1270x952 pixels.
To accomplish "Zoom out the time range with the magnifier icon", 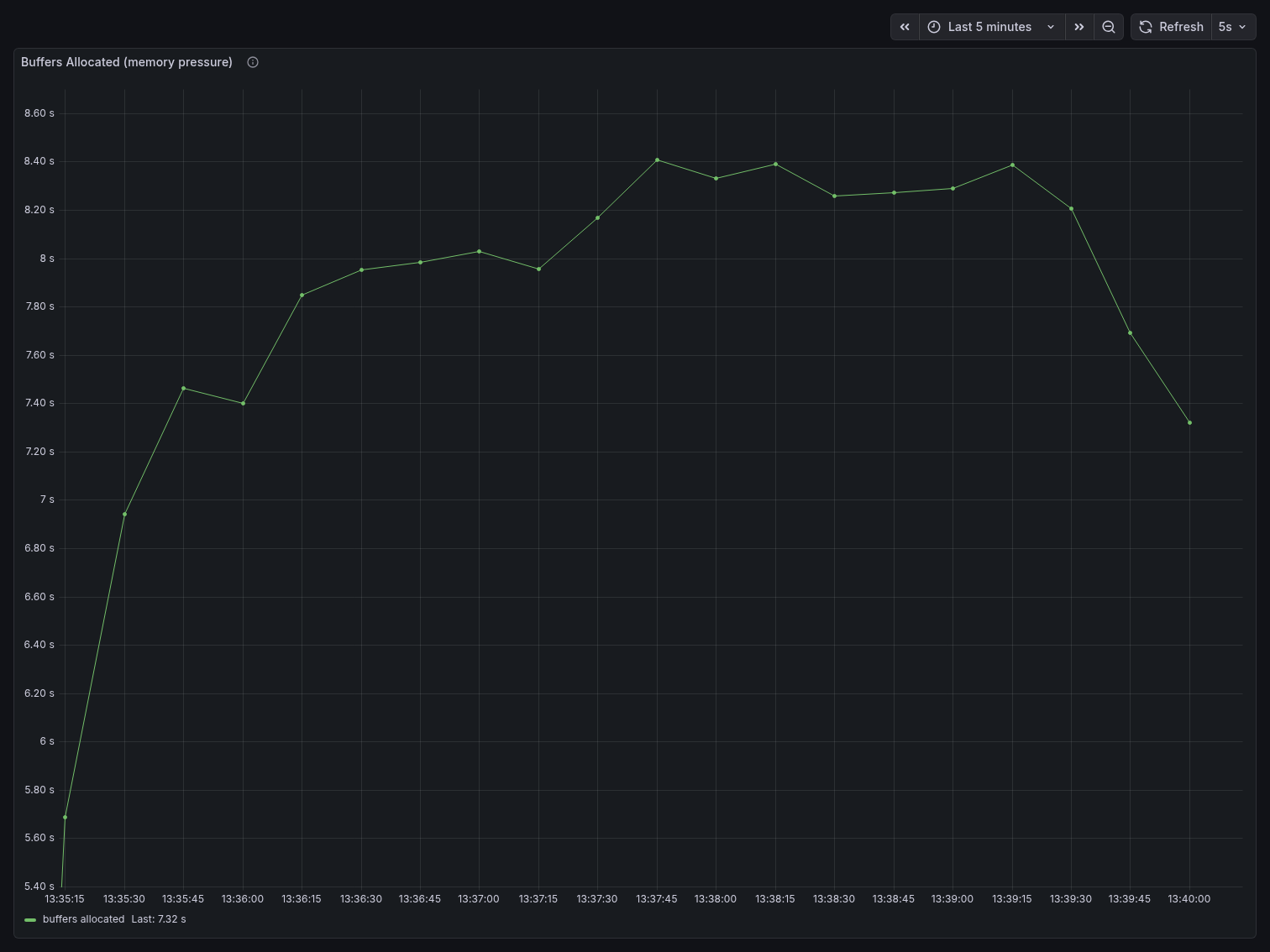I will coord(1109,27).
